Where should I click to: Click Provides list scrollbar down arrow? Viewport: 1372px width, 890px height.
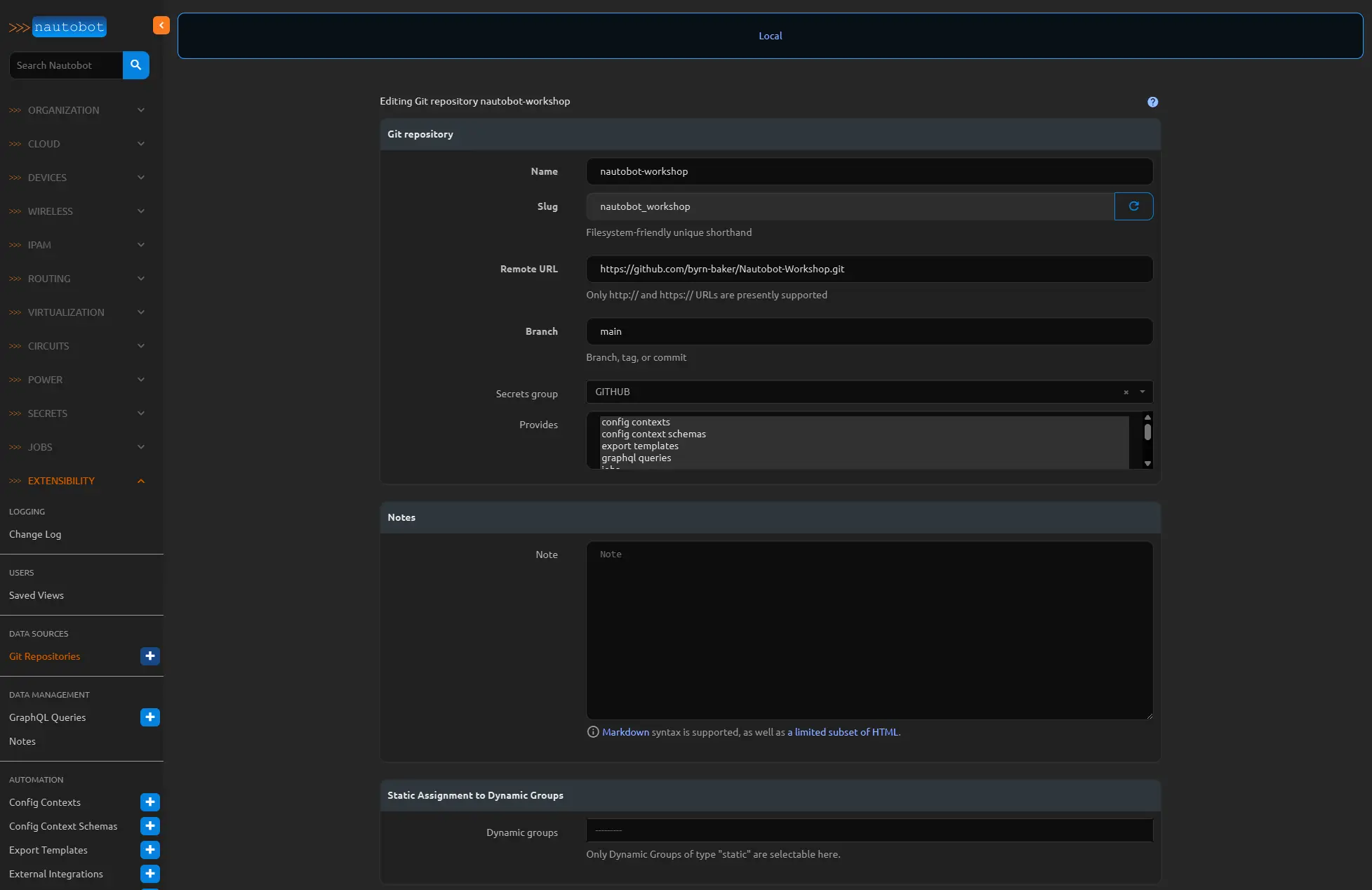tap(1147, 463)
